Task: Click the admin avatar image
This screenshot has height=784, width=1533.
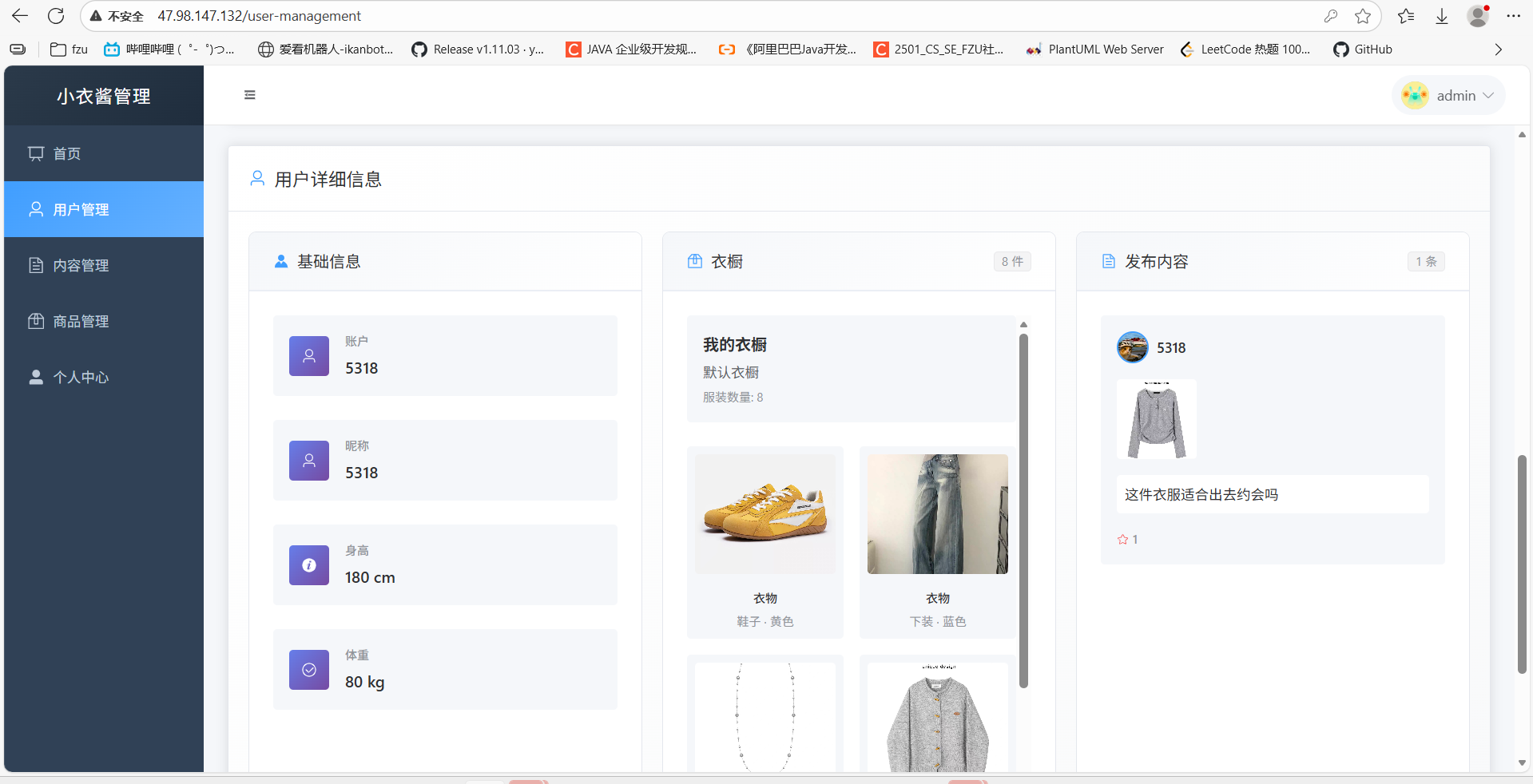Action: tap(1415, 95)
